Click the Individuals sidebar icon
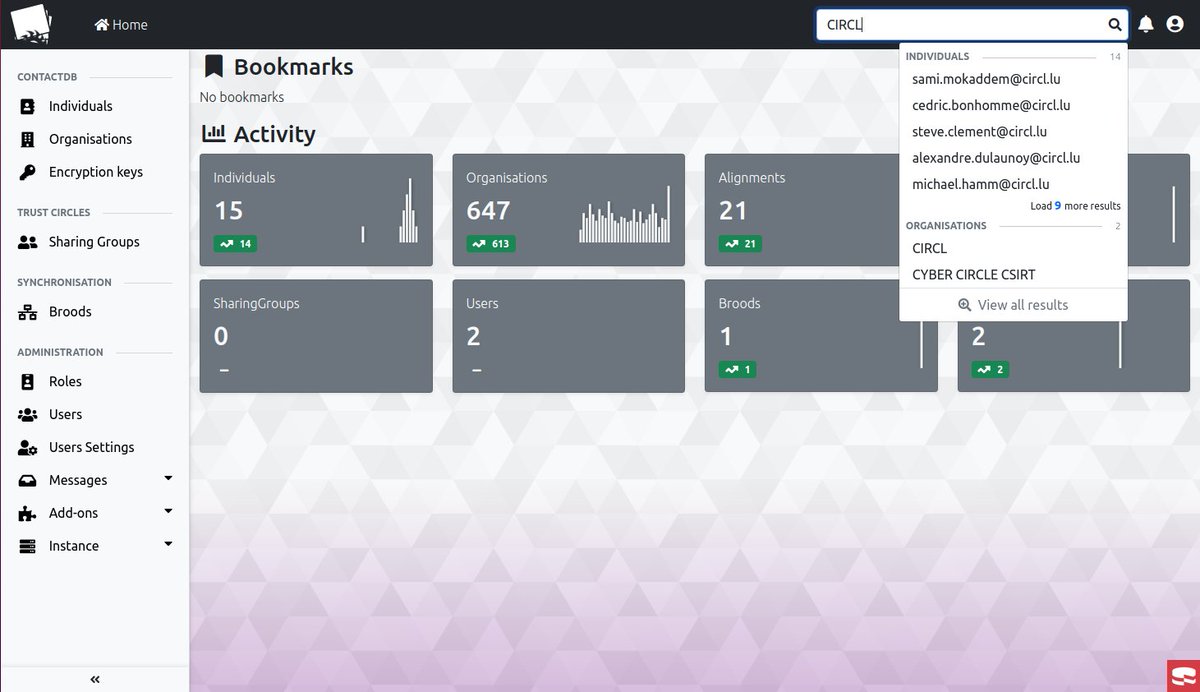This screenshot has width=1200, height=692. pyautogui.click(x=28, y=106)
